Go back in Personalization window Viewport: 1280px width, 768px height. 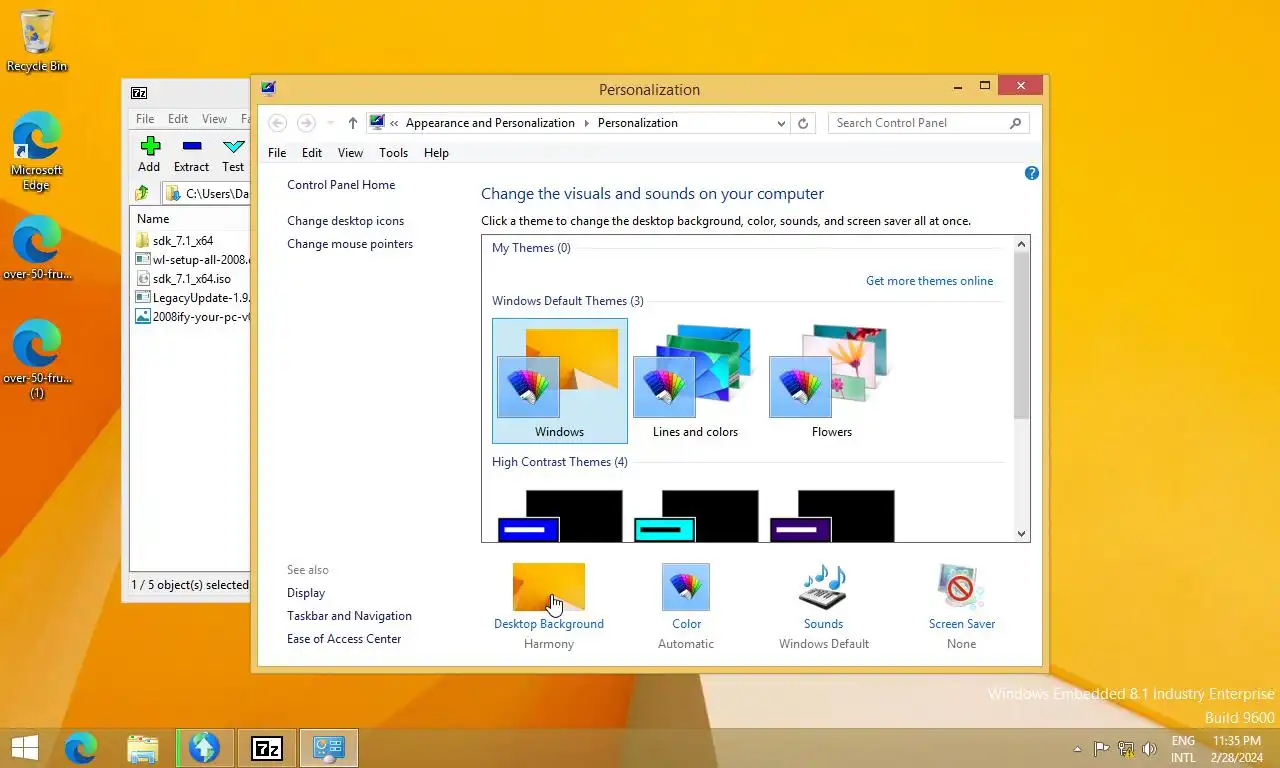tap(278, 123)
